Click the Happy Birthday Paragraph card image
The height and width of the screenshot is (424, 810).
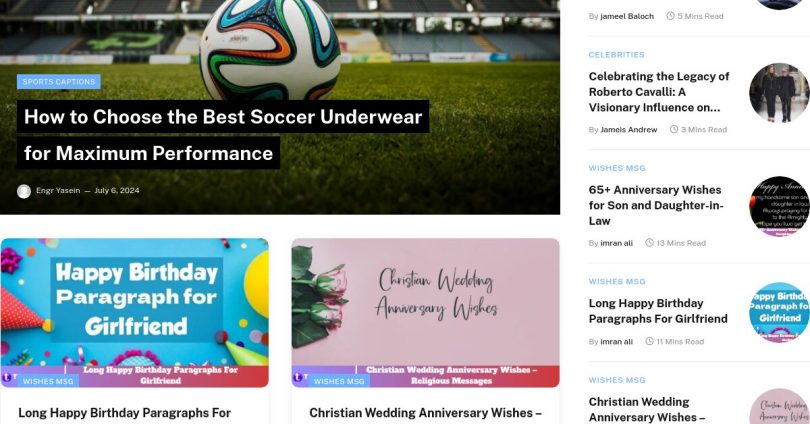[x=134, y=312]
